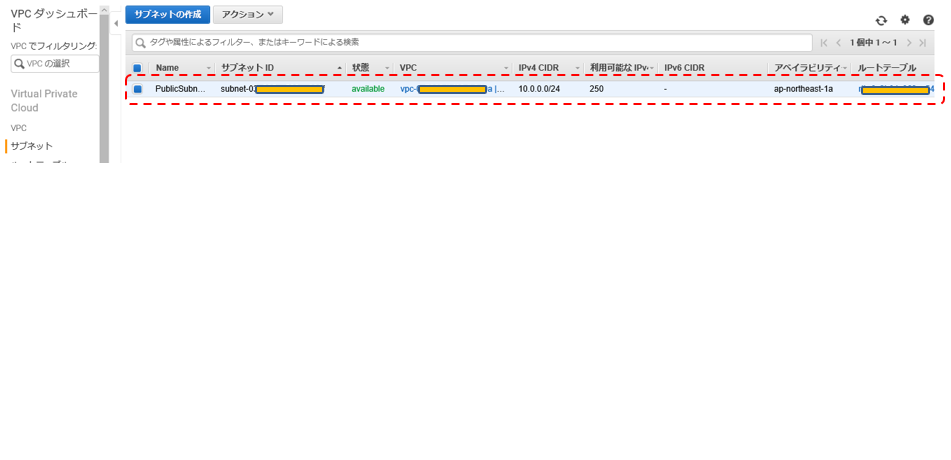Screen dimensions: 951x460
Task: Click the 1 個中 1～1 pagination text
Action: pos(873,42)
